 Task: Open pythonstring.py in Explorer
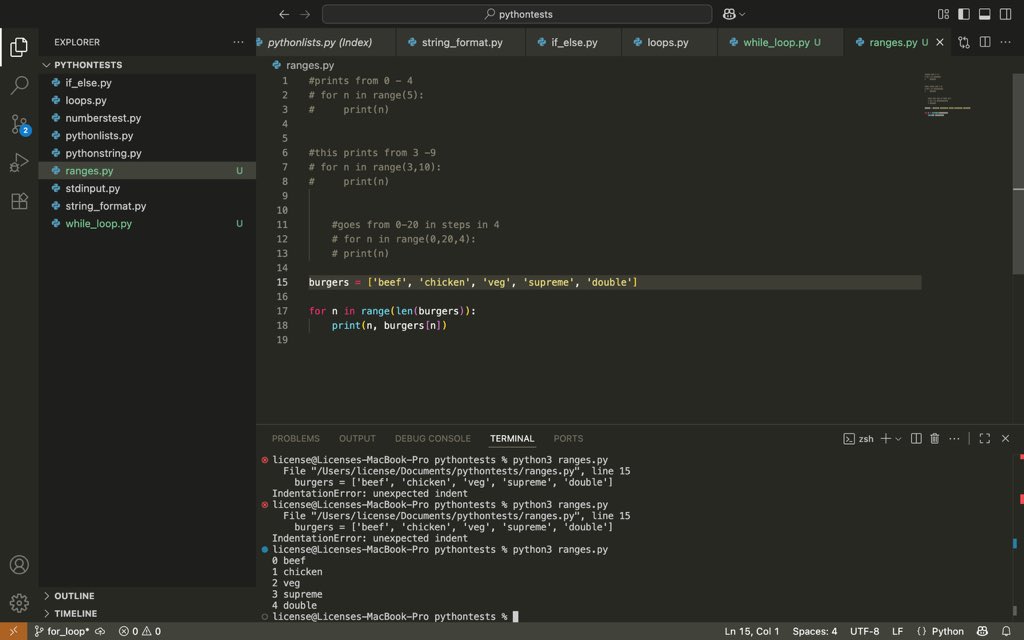point(148,153)
